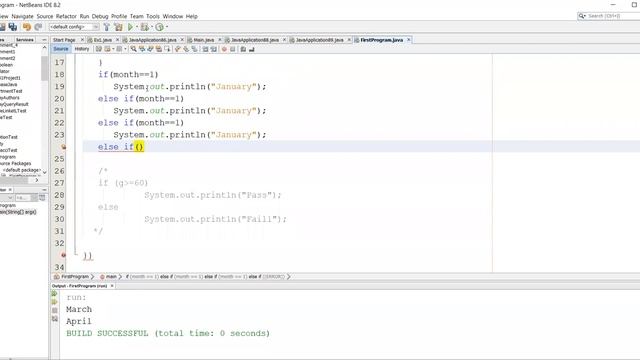Select main(String[] args) in Navigator
Screen dimensions: 640x360
pos(18,212)
